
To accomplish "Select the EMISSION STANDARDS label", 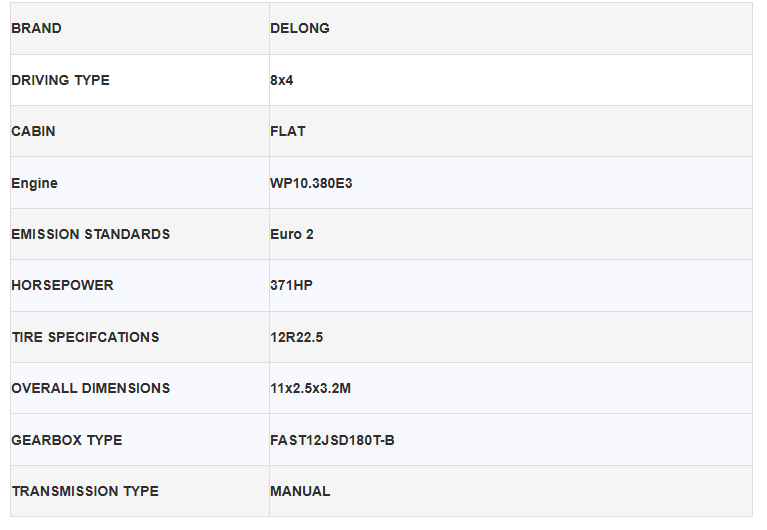I will pos(91,234).
